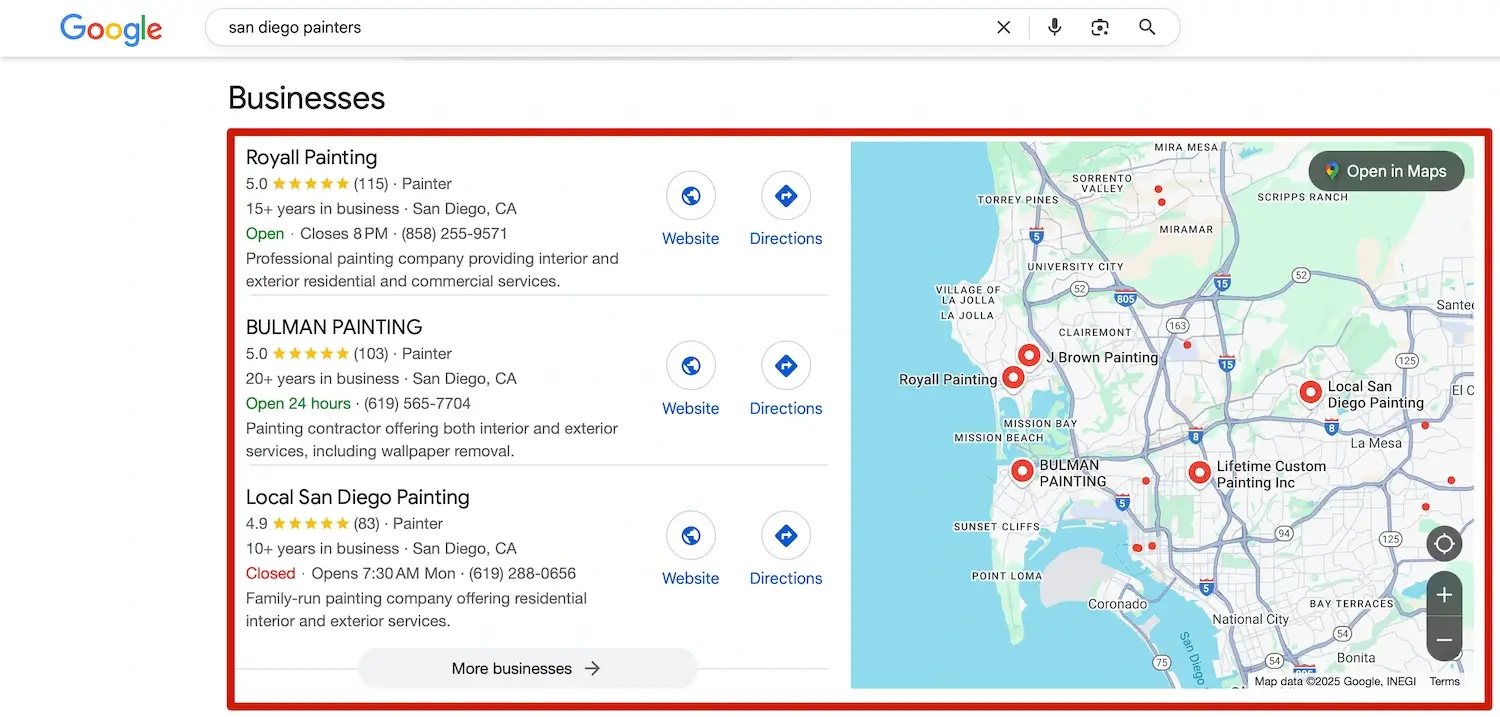Screen dimensions: 1500x717
Task: Click '10+ years in business' text
Action: (323, 549)
